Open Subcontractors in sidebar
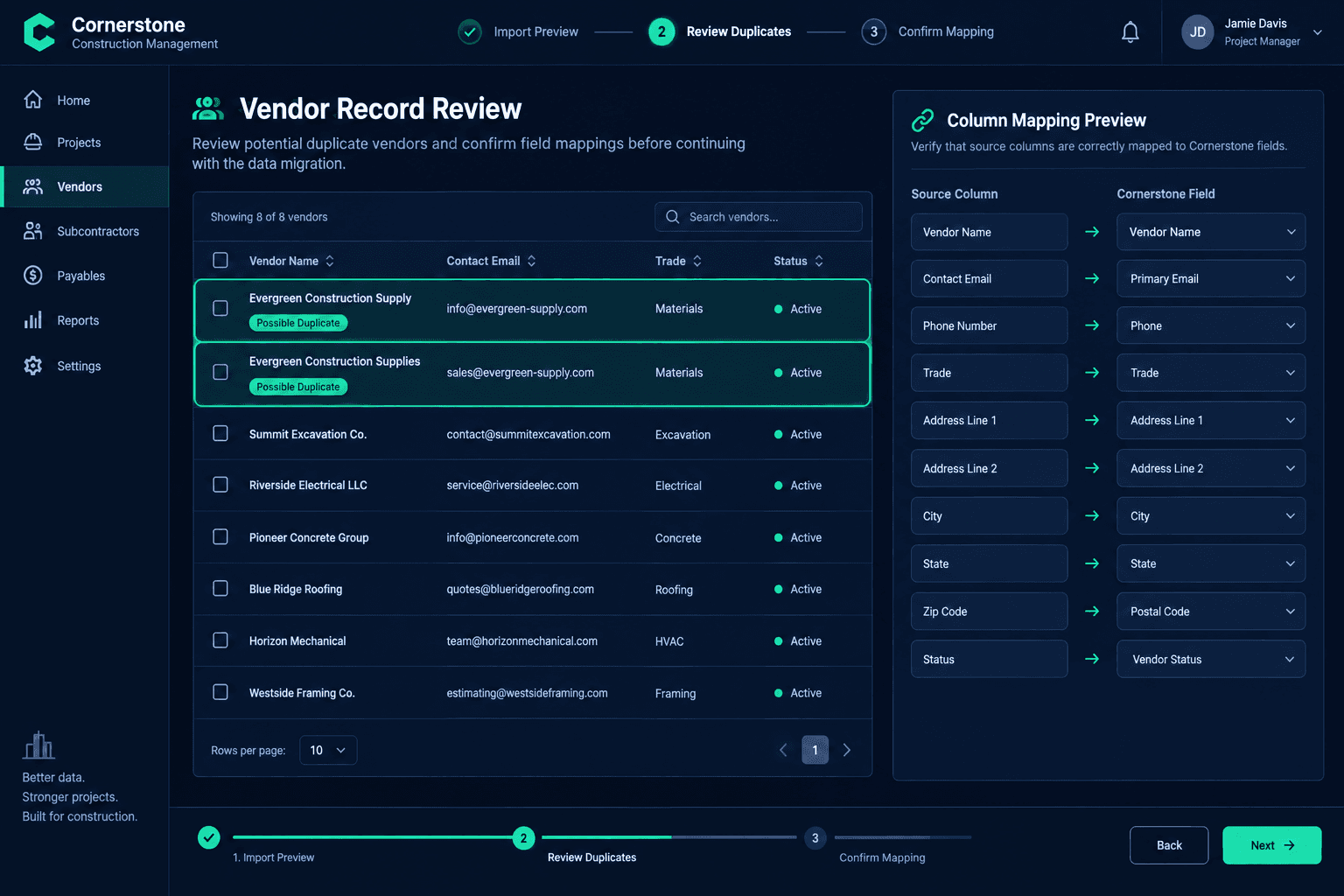 click(x=84, y=231)
